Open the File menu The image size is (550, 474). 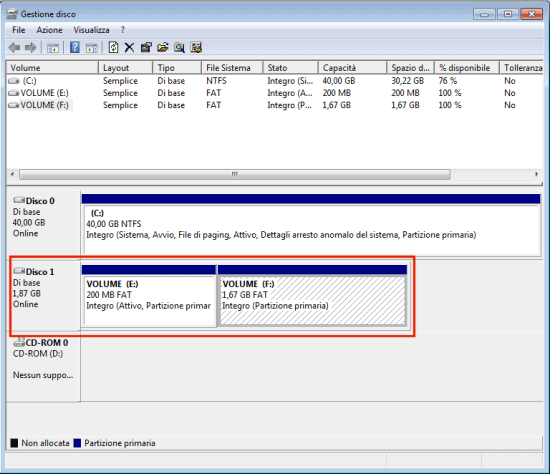(19, 30)
